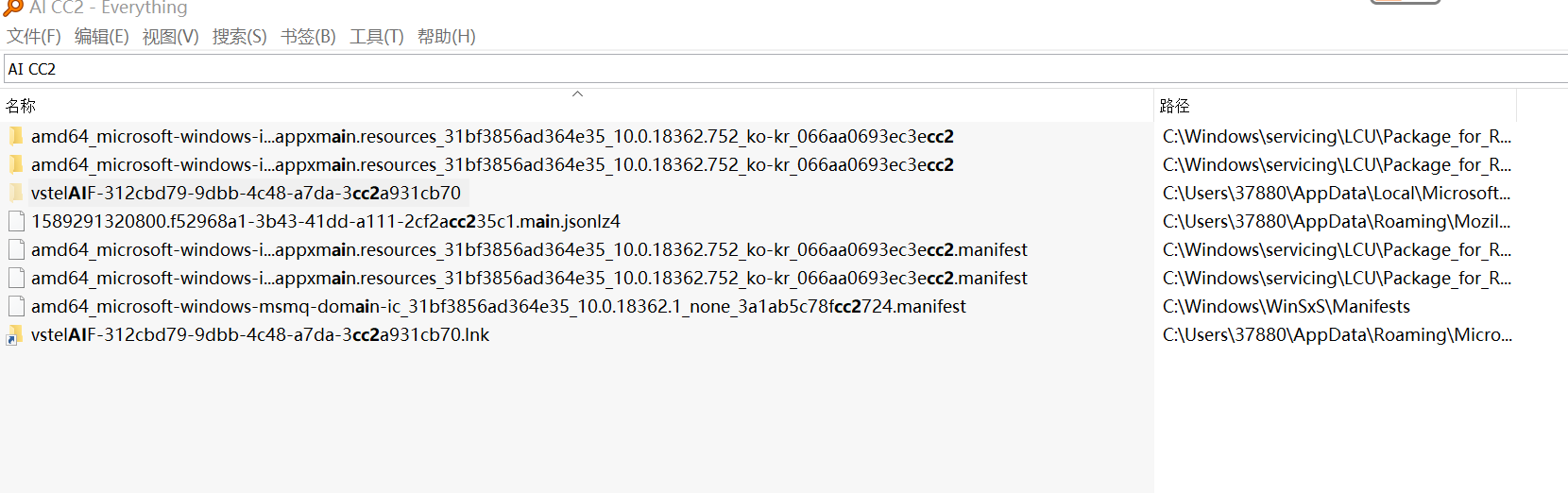Viewport: 1568px width, 493px height.
Task: Click the folder icon of the first result row
Action: (15, 136)
